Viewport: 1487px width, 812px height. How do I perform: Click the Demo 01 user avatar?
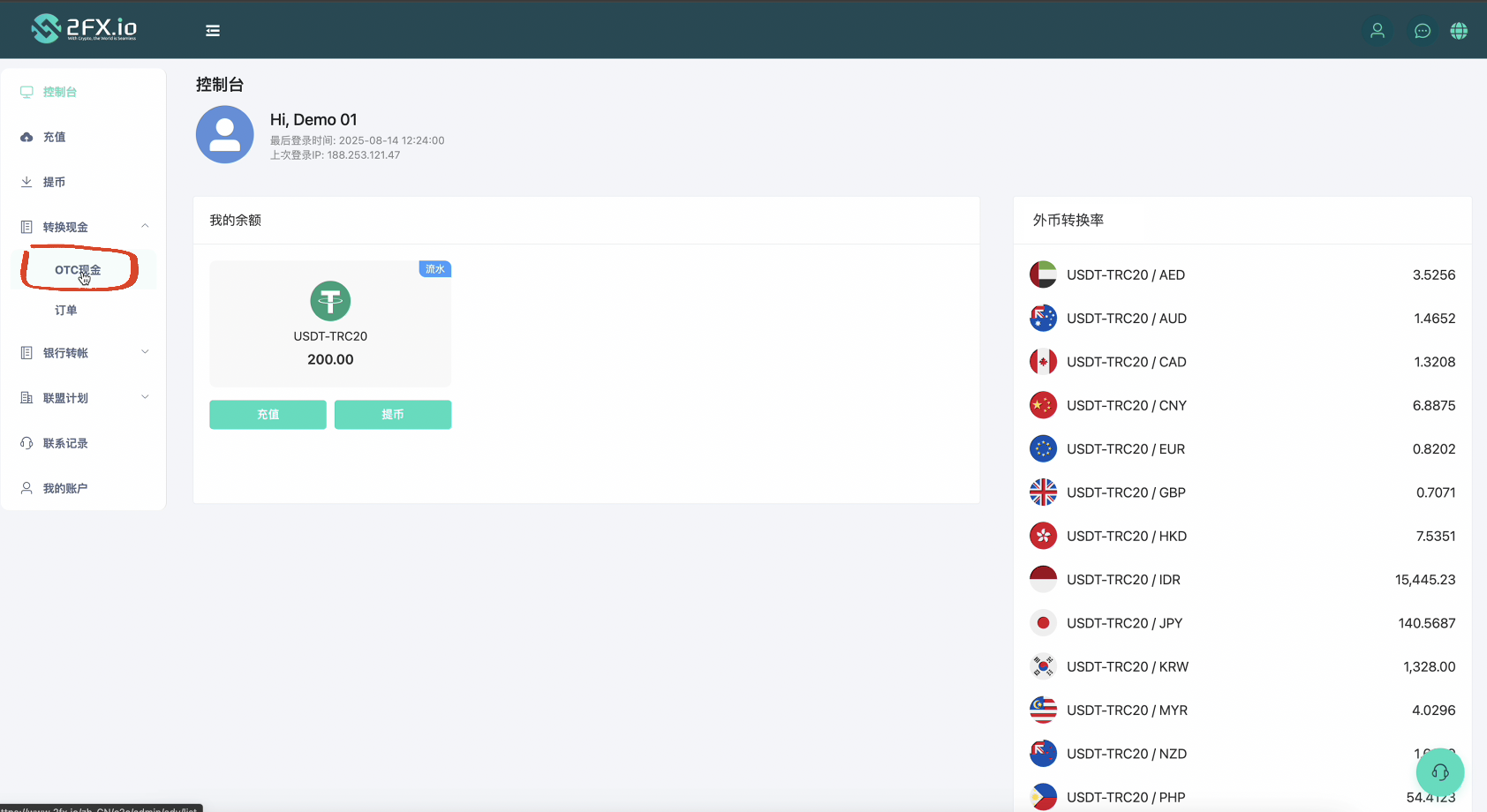pyautogui.click(x=224, y=134)
